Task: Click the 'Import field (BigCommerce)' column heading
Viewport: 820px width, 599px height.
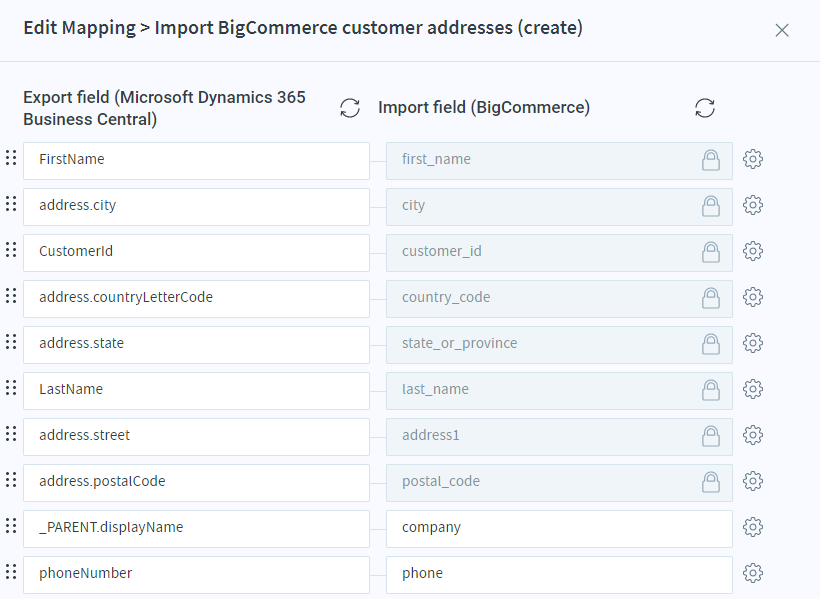Action: 484,108
